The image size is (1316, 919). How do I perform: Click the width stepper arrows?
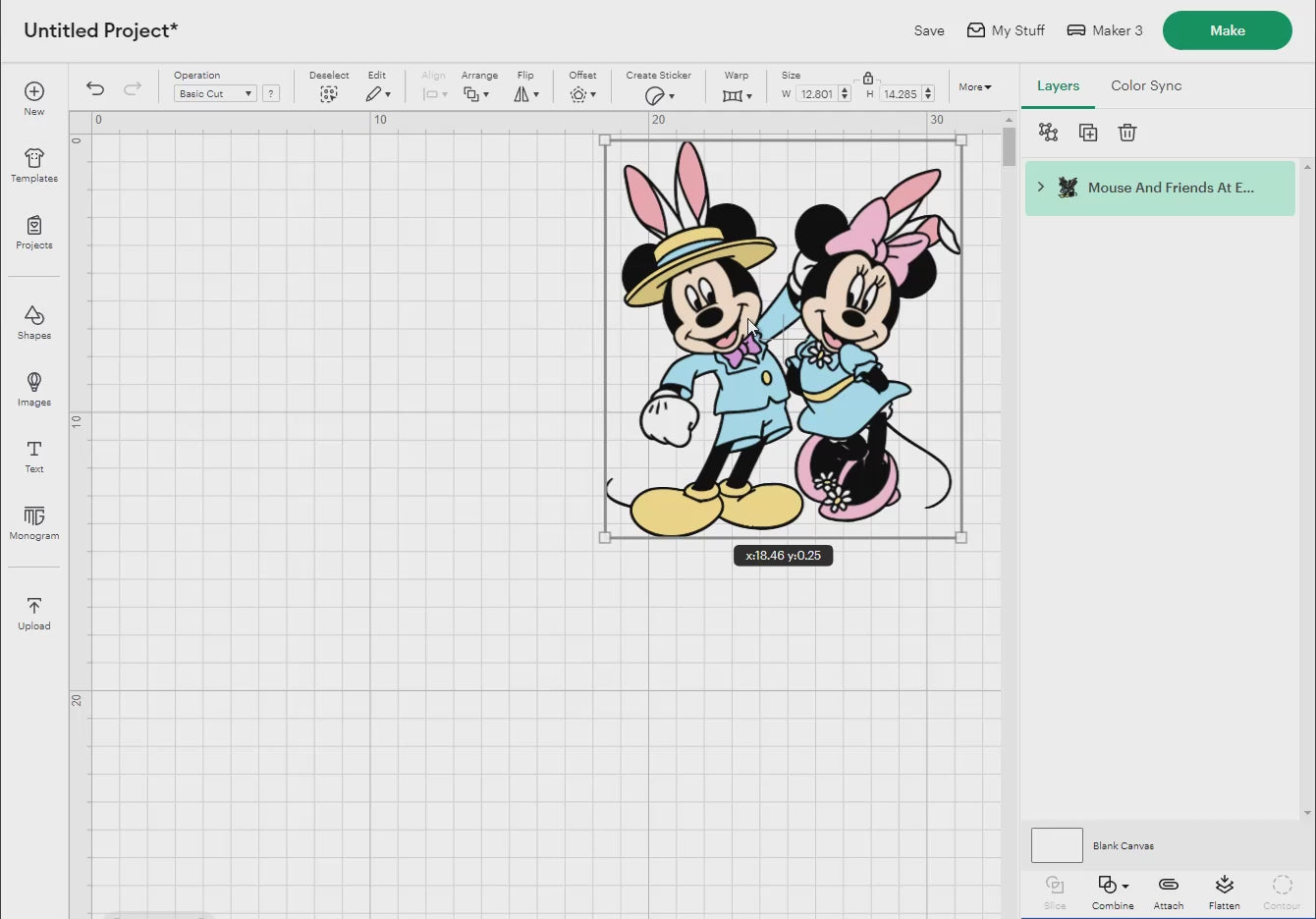(x=845, y=94)
